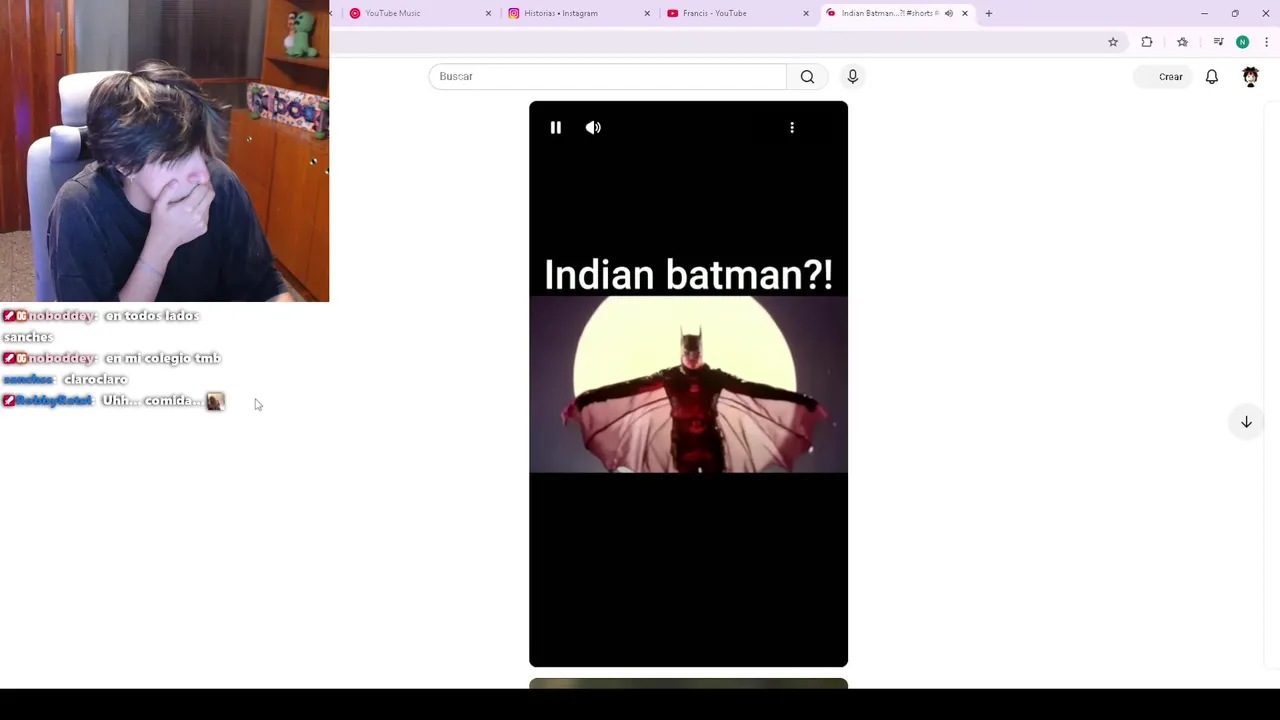1280x720 pixels.
Task: Open a new browser tab
Action: pos(989,13)
